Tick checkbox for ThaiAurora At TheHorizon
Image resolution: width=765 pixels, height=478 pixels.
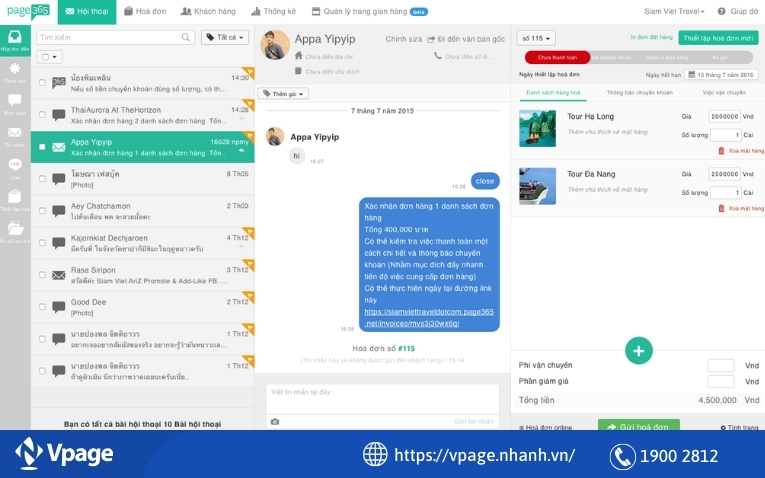click(x=42, y=115)
